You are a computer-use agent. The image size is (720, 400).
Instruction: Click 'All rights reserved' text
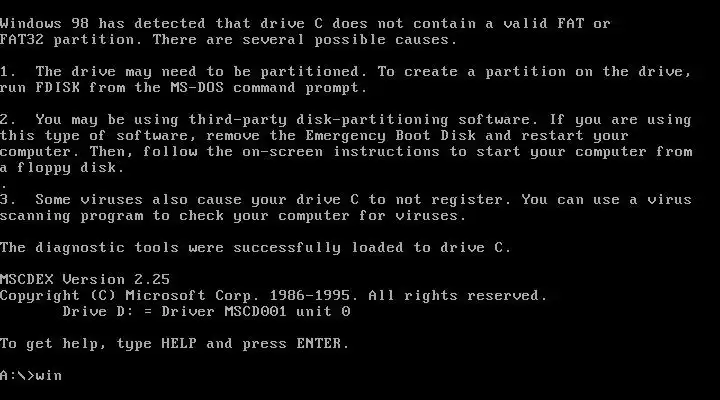458,296
